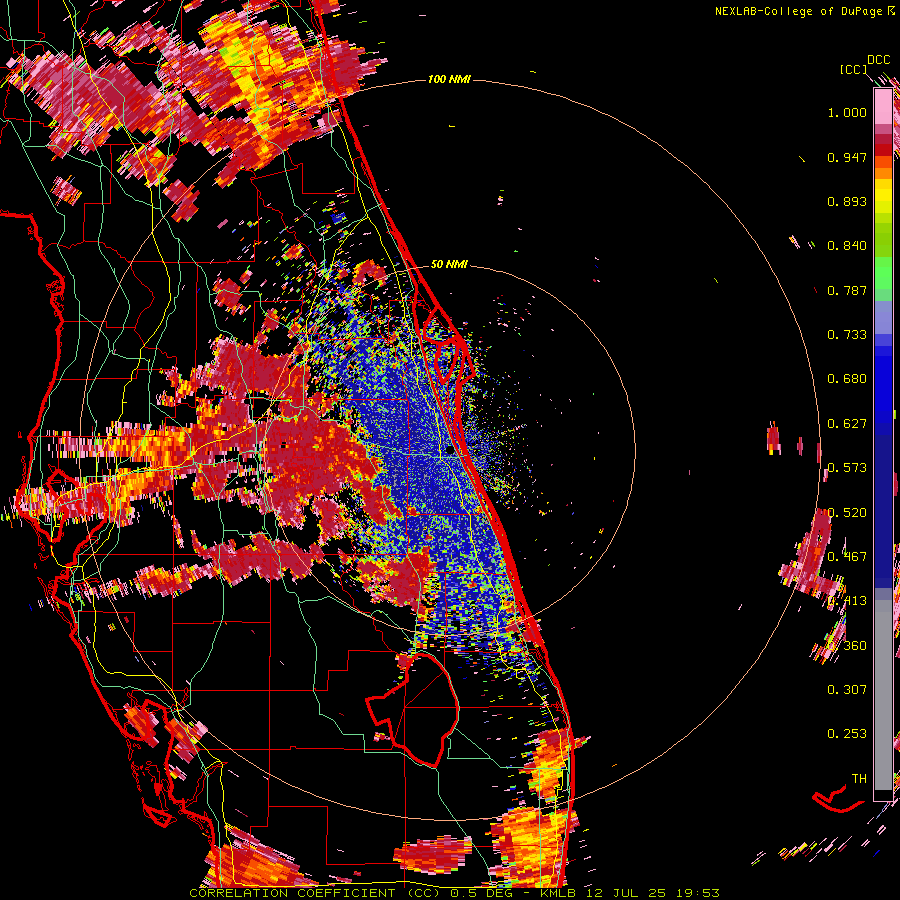900x900 pixels.
Task: Select the 0.253 scale value
Action: [x=847, y=734]
